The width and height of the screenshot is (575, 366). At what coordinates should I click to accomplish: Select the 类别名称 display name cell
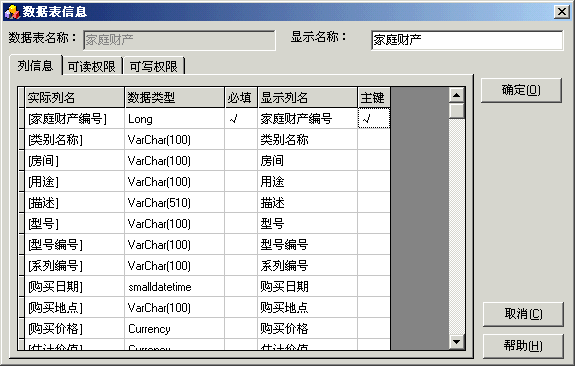click(x=307, y=139)
